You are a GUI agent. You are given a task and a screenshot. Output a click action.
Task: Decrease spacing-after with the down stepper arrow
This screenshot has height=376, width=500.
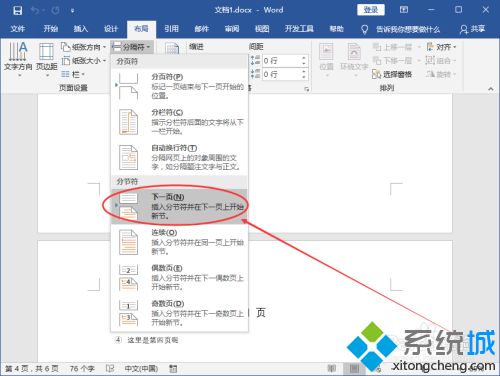[x=304, y=77]
